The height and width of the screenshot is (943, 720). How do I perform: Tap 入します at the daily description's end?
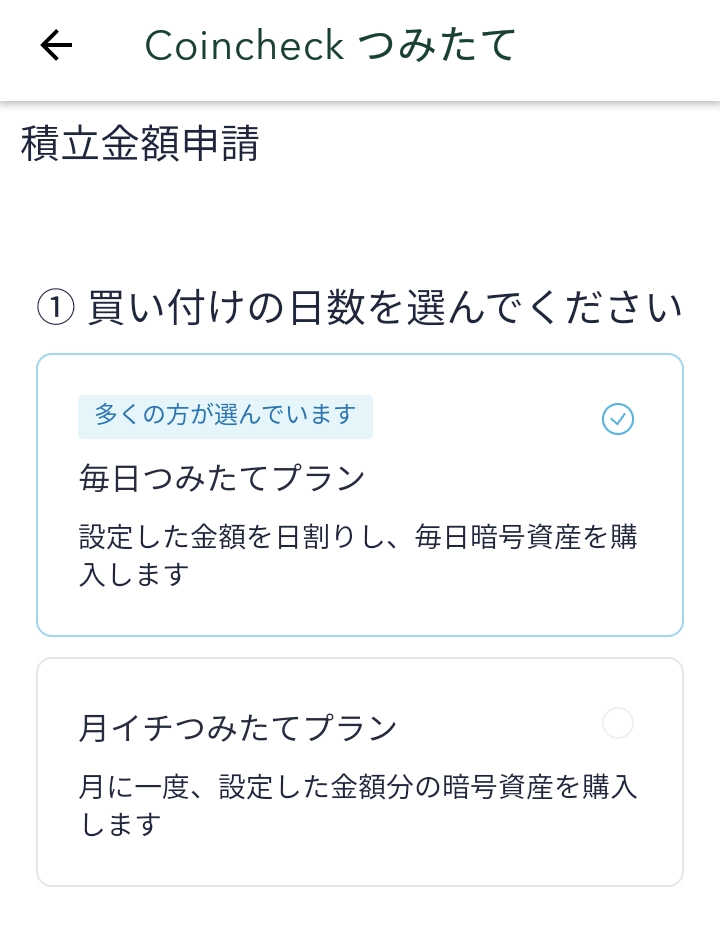134,575
